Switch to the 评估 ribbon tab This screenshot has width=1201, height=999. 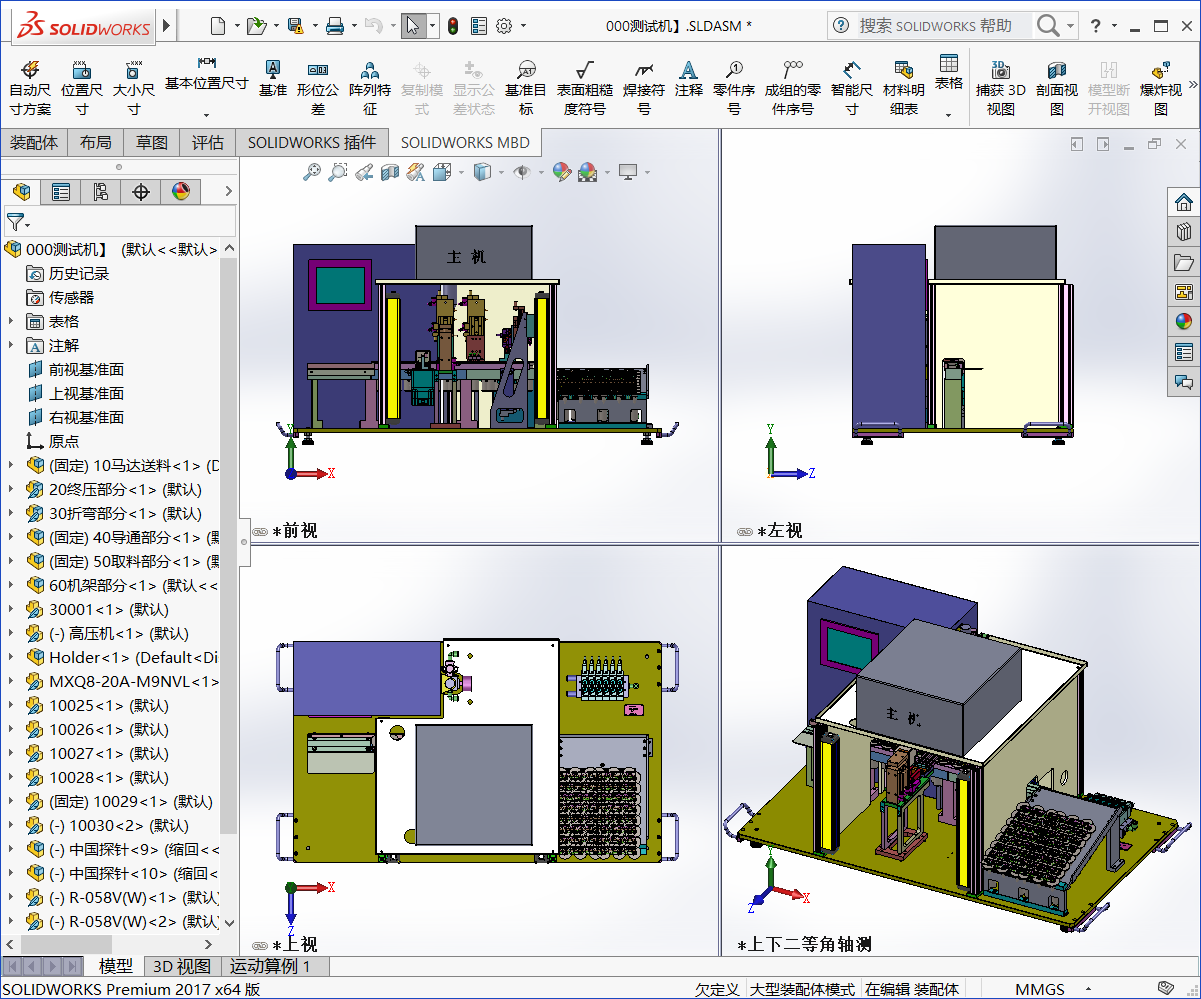(208, 142)
